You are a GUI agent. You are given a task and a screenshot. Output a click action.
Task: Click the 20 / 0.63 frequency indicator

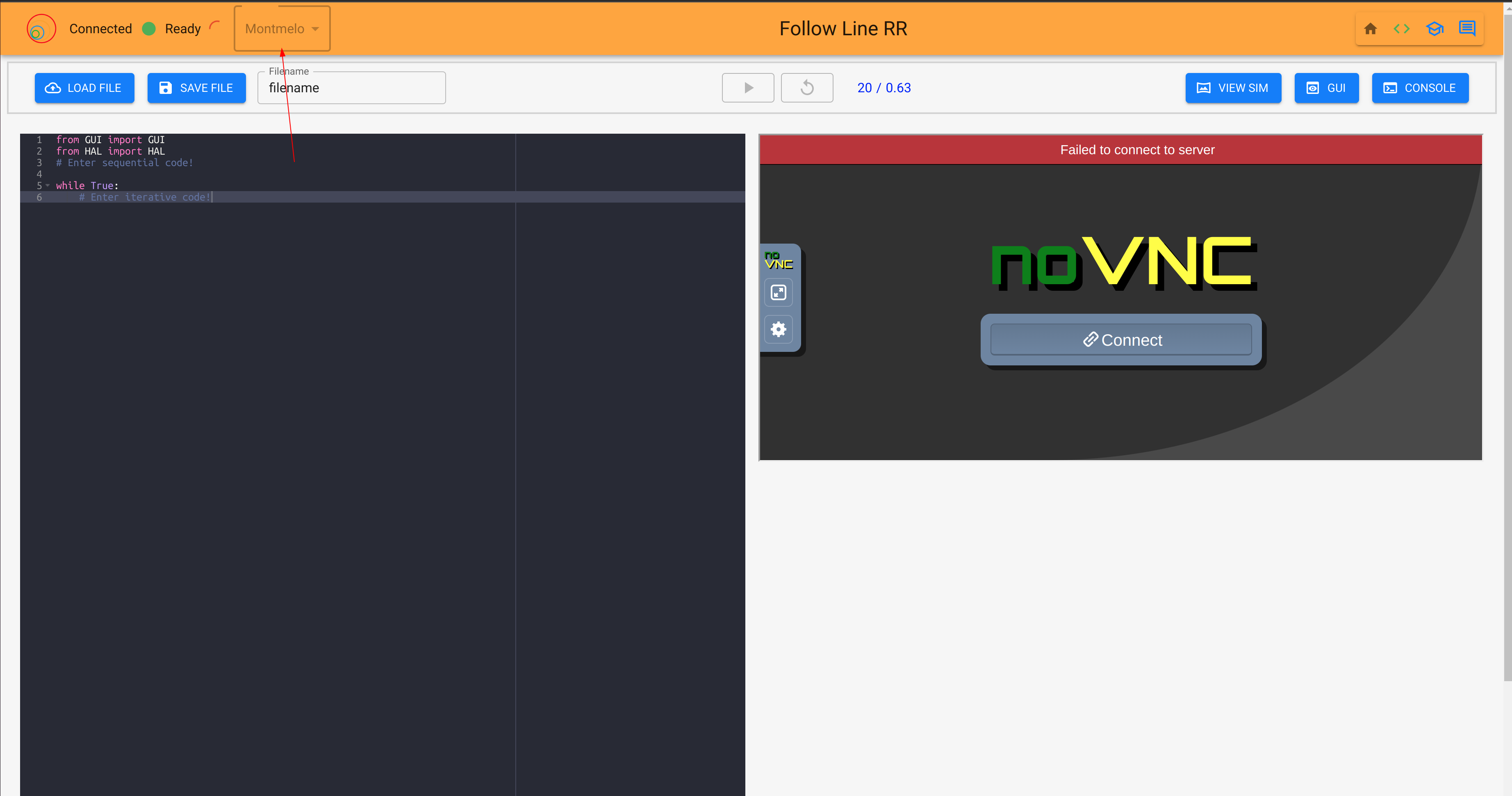point(884,87)
